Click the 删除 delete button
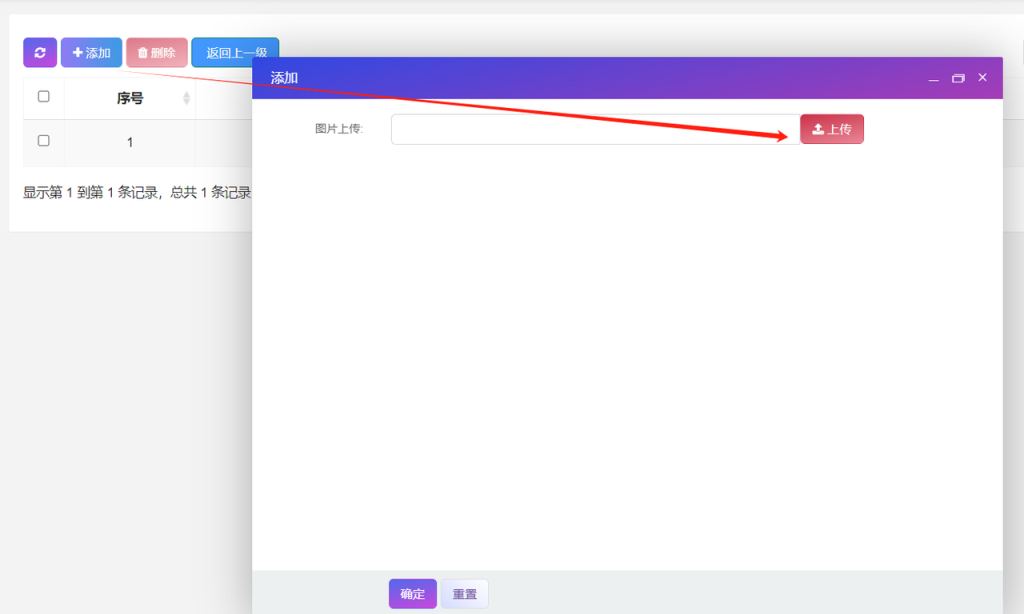This screenshot has width=1024, height=614. (x=157, y=52)
